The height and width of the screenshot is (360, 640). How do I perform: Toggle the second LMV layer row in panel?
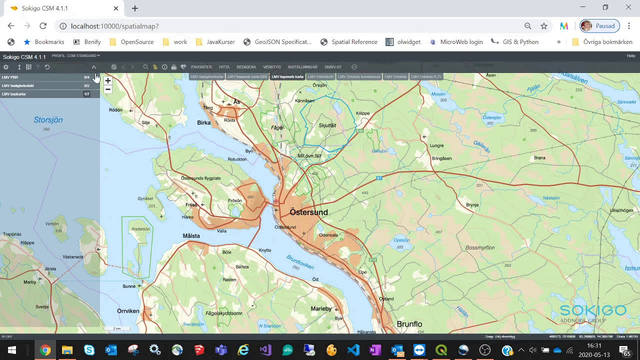(x=50, y=86)
